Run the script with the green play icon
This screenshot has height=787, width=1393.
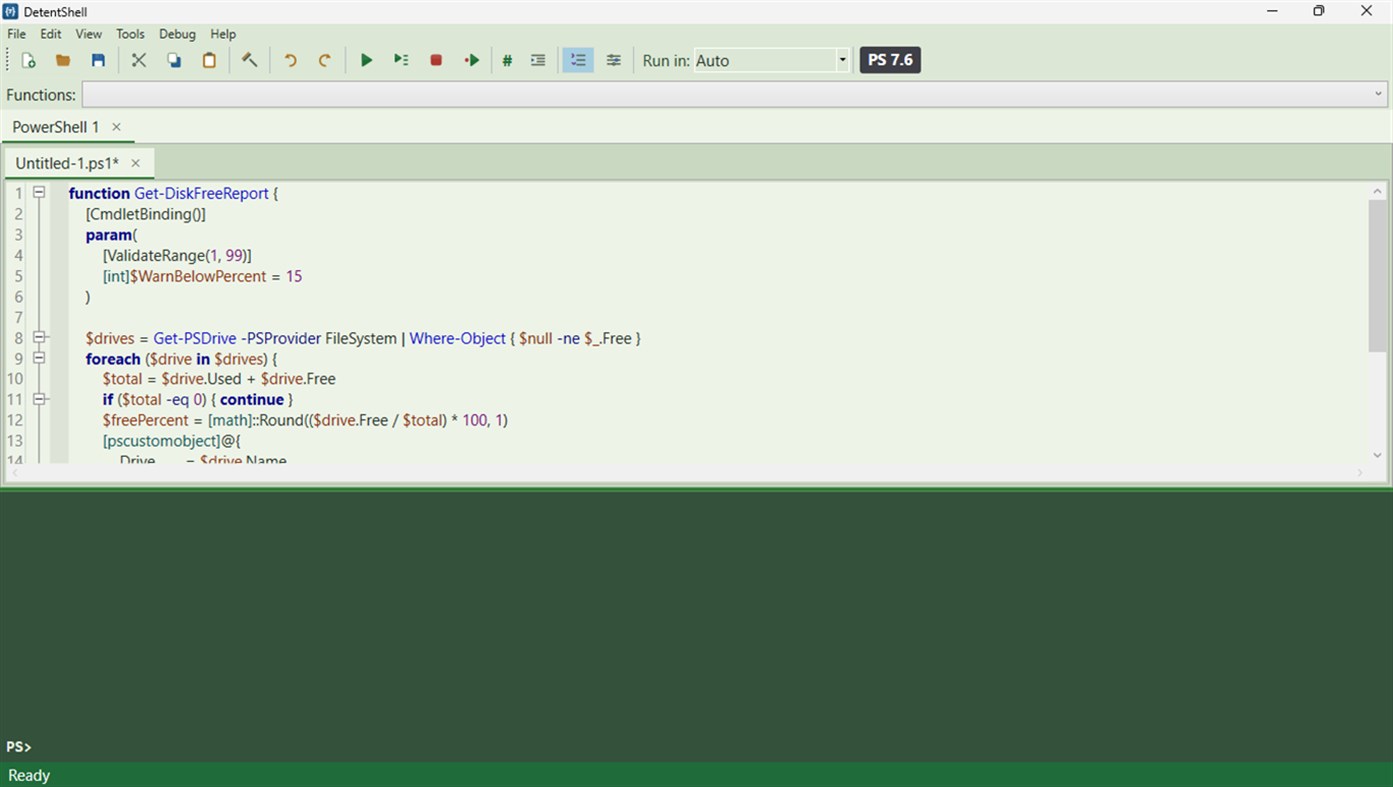click(x=366, y=60)
